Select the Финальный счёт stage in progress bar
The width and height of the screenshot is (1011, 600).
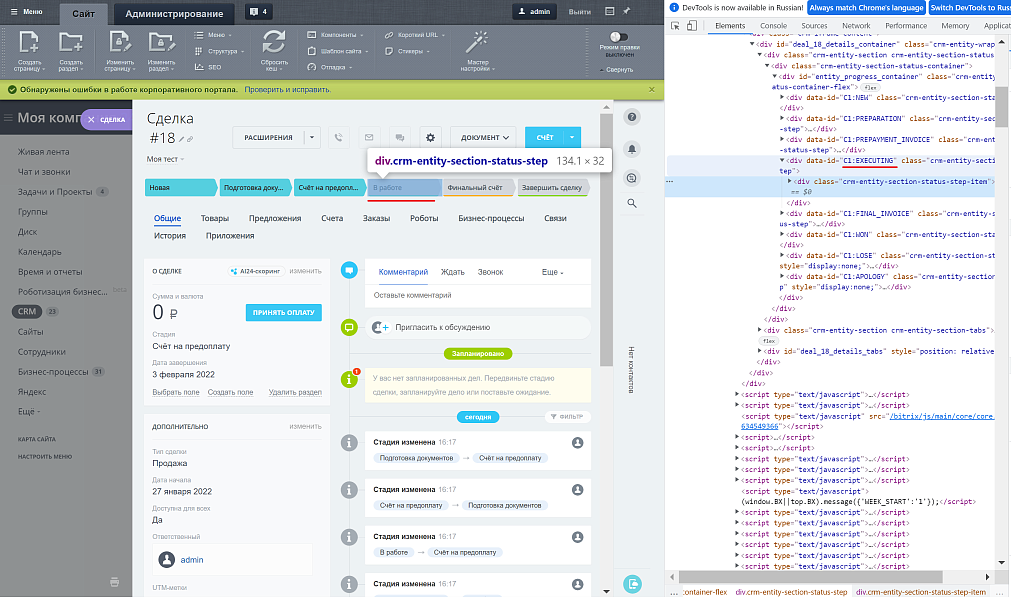[476, 187]
